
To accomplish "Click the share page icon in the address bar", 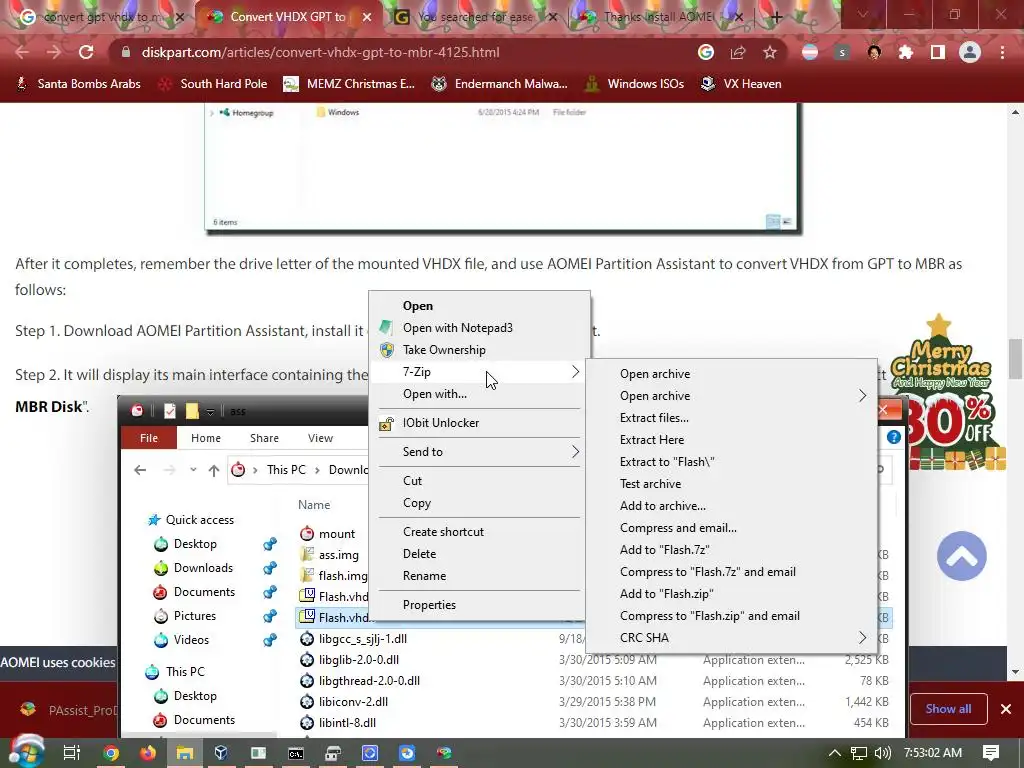I will pos(738,52).
